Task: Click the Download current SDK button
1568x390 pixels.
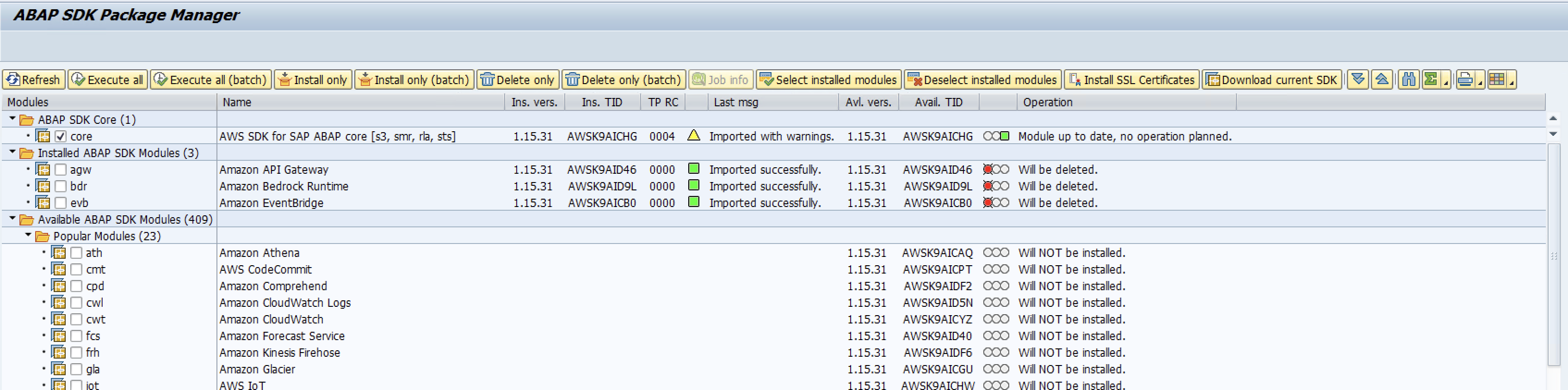Action: click(1272, 79)
